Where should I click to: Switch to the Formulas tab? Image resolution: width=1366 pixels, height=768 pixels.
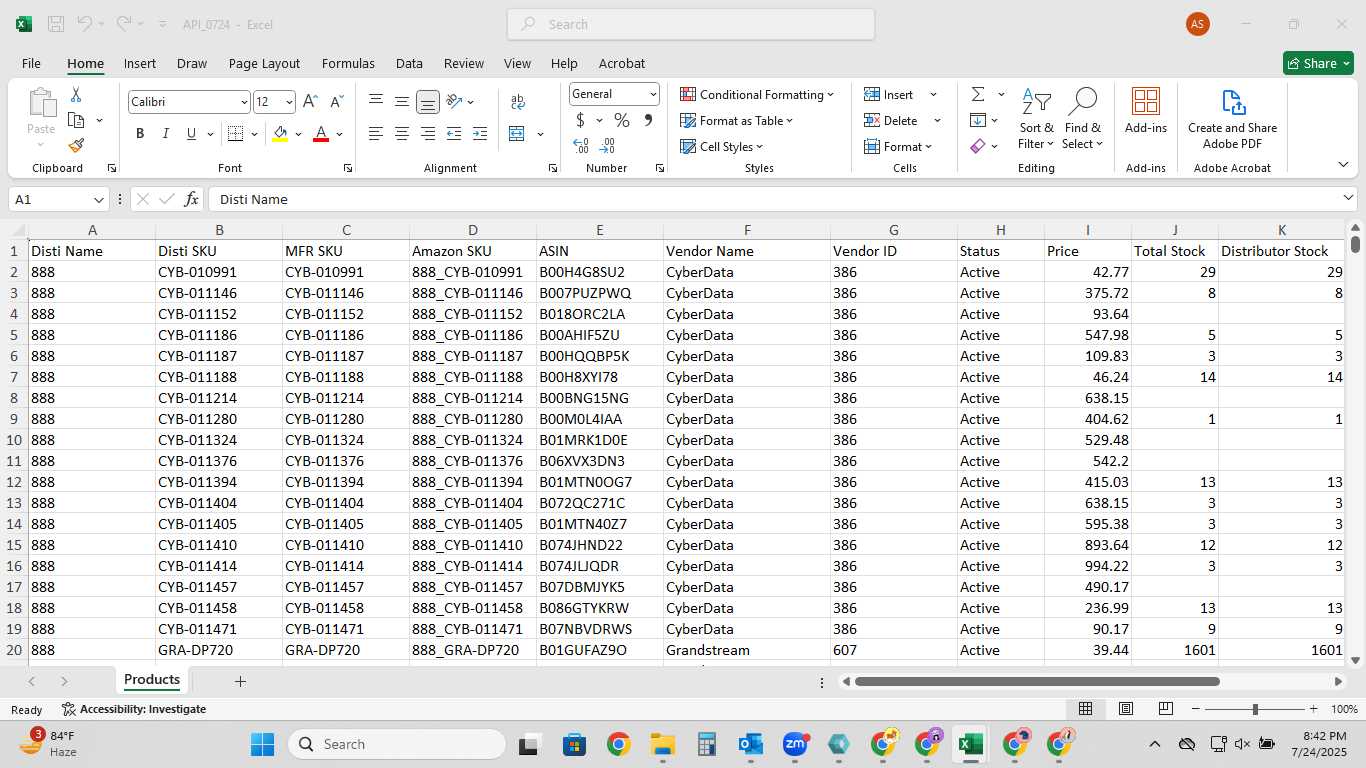pos(348,63)
